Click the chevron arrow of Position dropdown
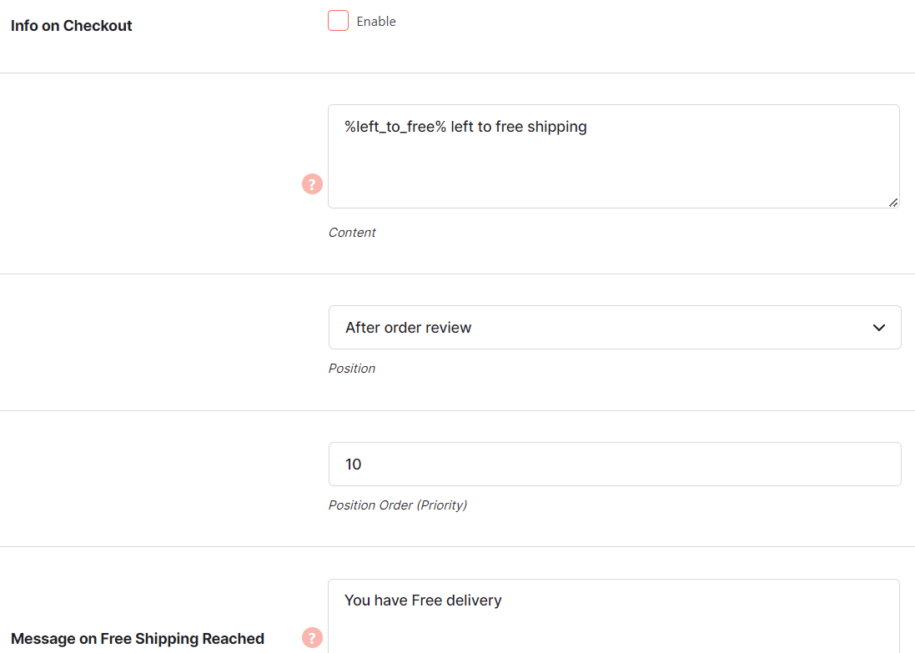The image size is (915, 653). (879, 328)
